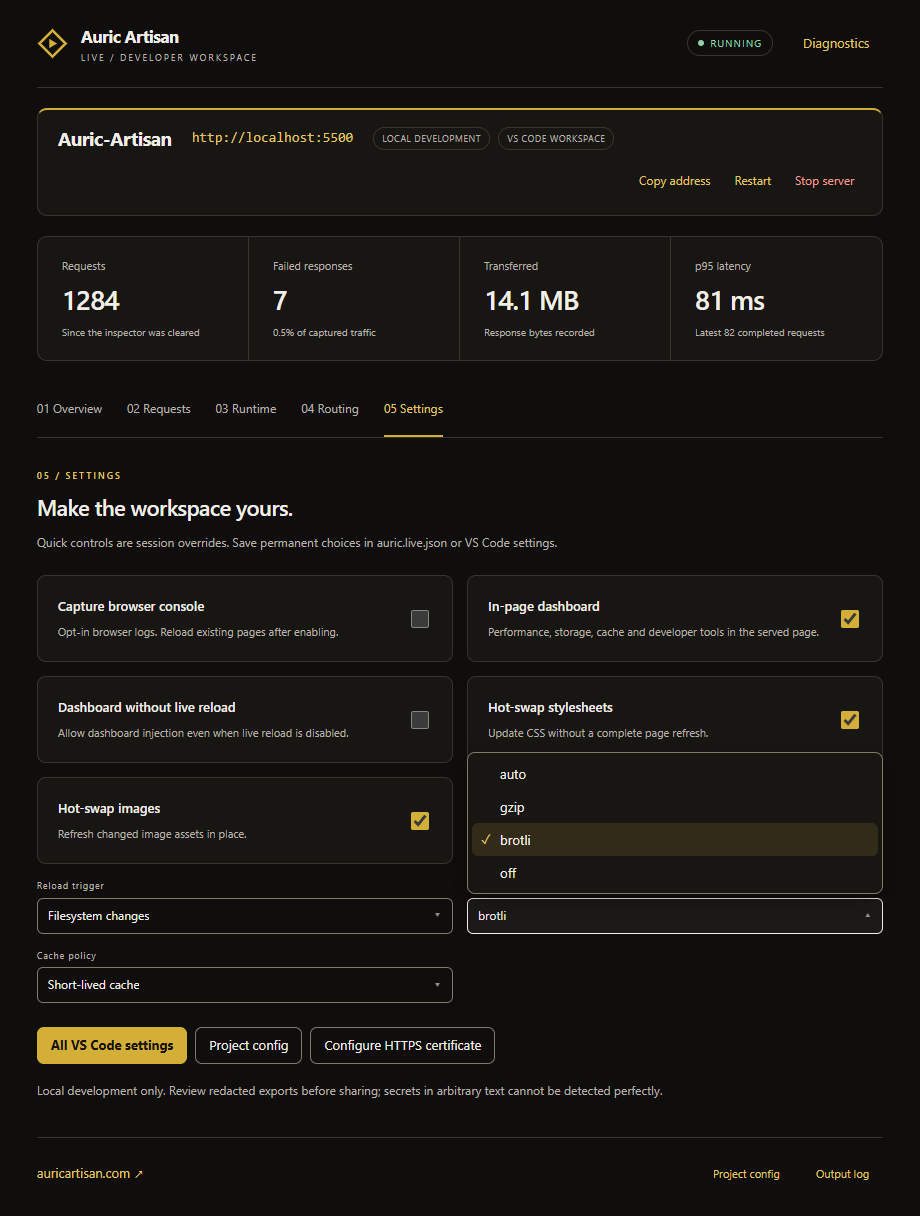Enable the Capture browser console checkbox
This screenshot has width=920, height=1216.
pos(420,619)
